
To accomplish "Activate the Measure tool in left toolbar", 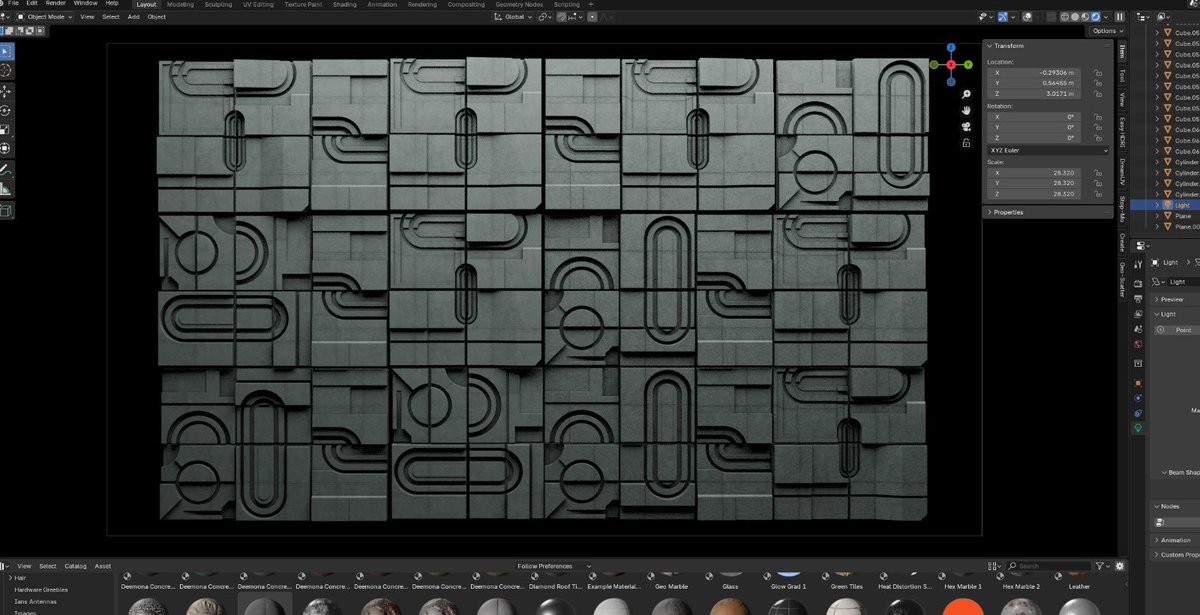I will click(x=6, y=189).
